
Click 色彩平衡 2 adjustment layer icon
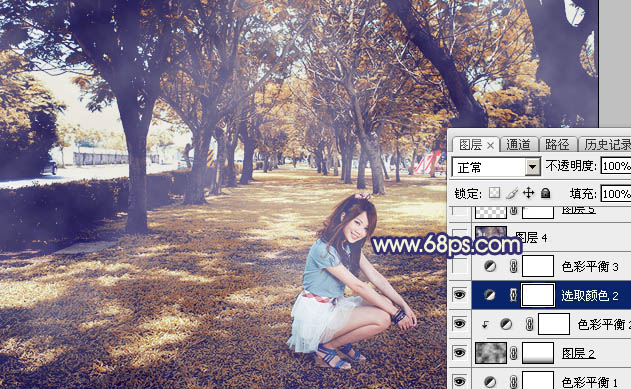(x=506, y=324)
